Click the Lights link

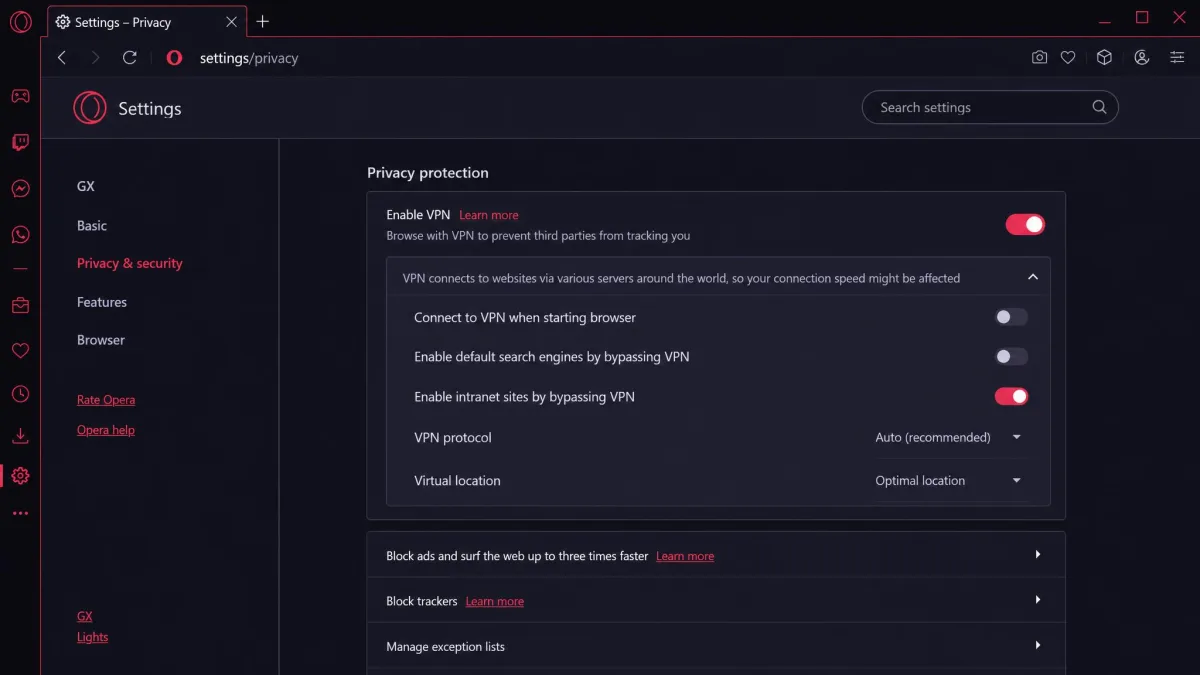coord(93,637)
